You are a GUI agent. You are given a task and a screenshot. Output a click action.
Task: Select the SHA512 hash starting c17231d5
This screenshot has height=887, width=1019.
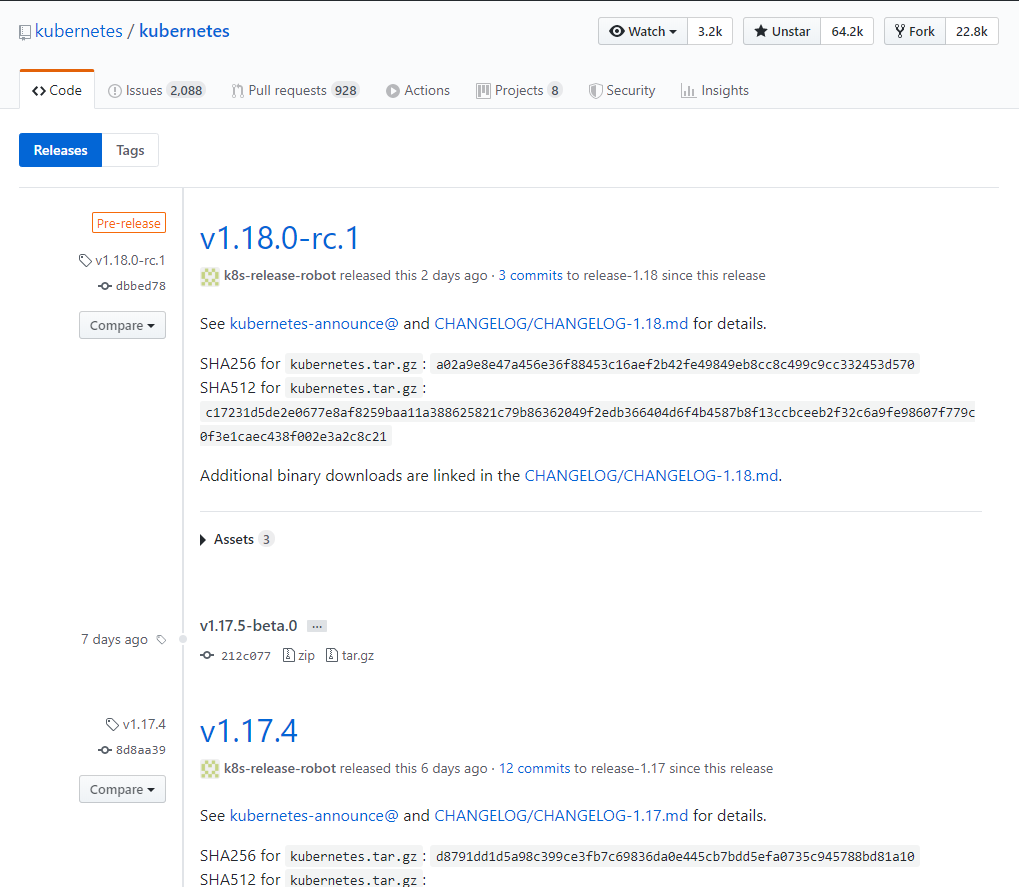(588, 424)
